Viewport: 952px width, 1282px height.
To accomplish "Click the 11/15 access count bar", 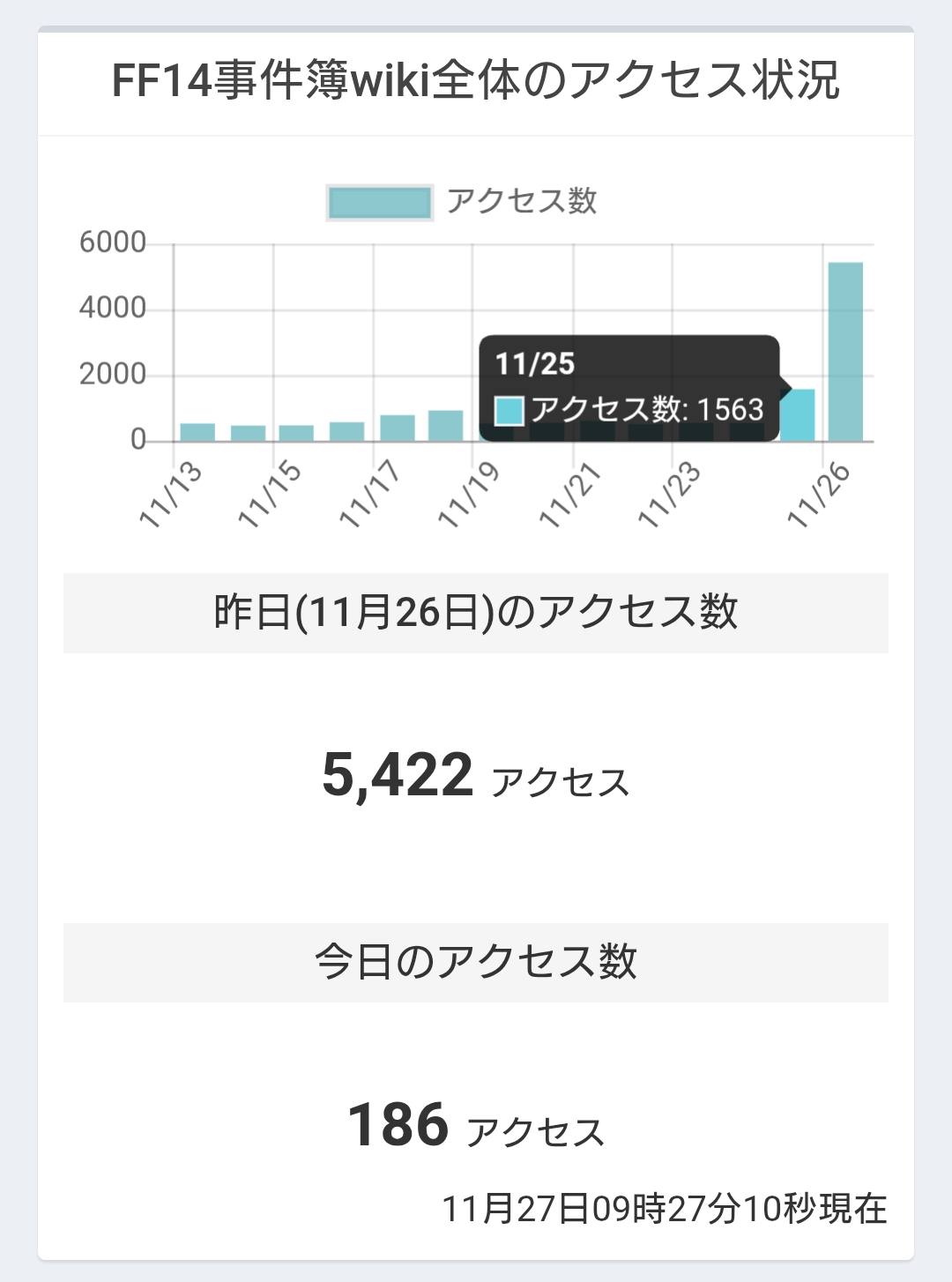I will coord(296,433).
